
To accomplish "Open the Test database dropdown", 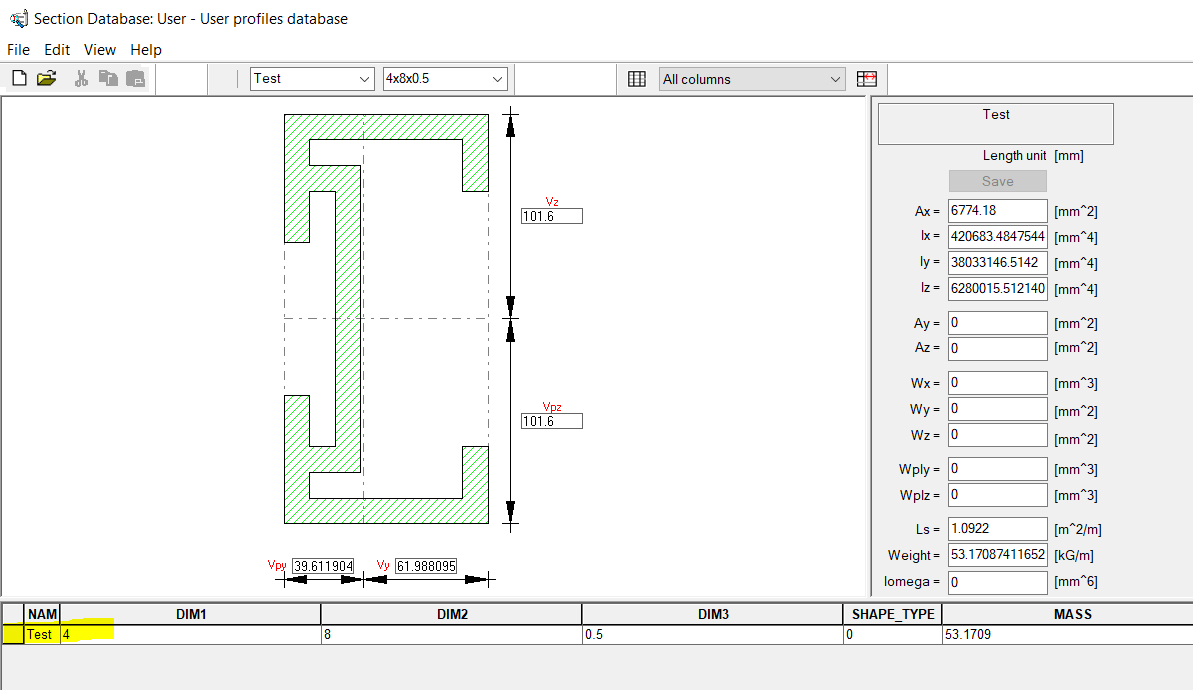I will (363, 78).
